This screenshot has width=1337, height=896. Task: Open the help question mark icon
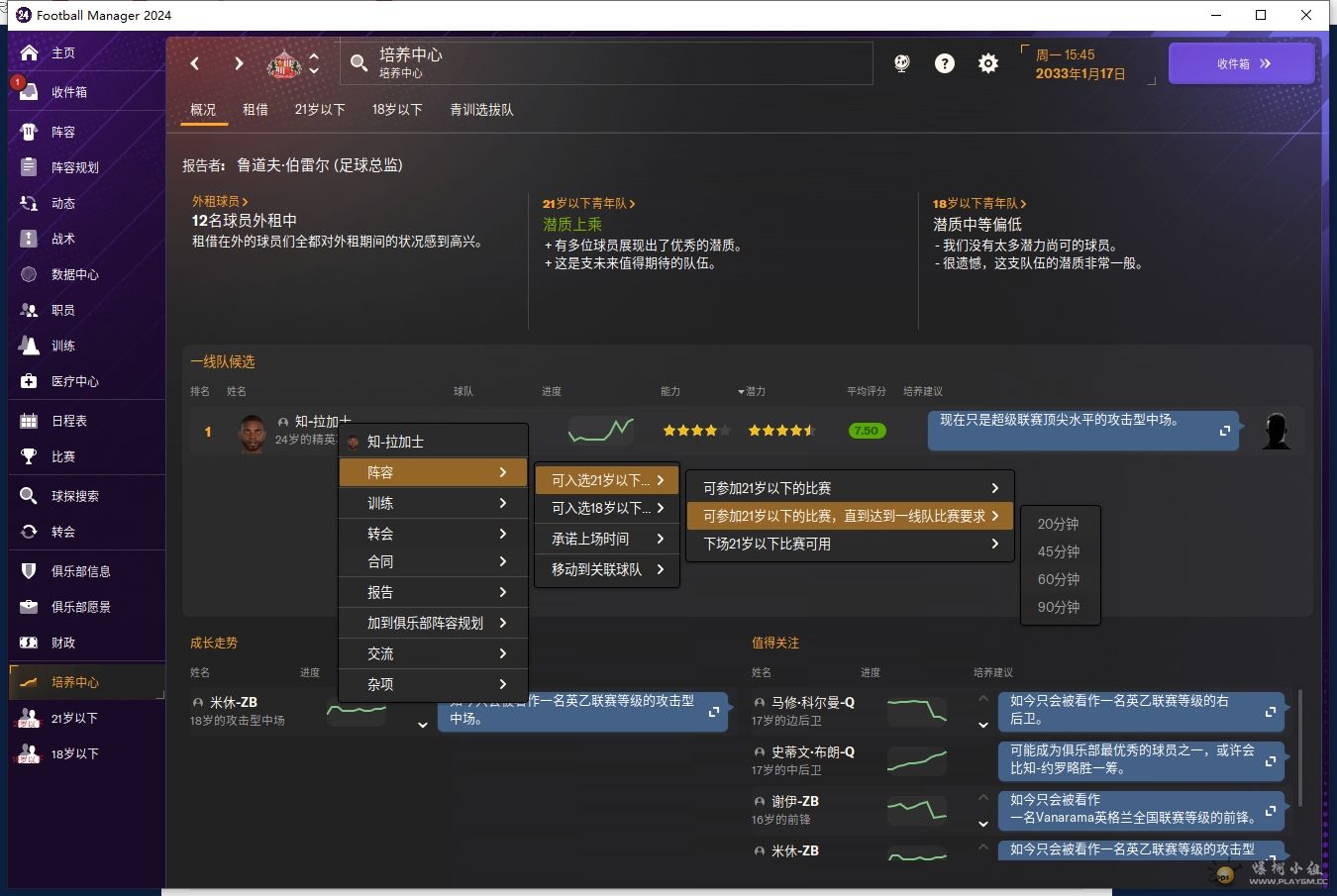[945, 63]
